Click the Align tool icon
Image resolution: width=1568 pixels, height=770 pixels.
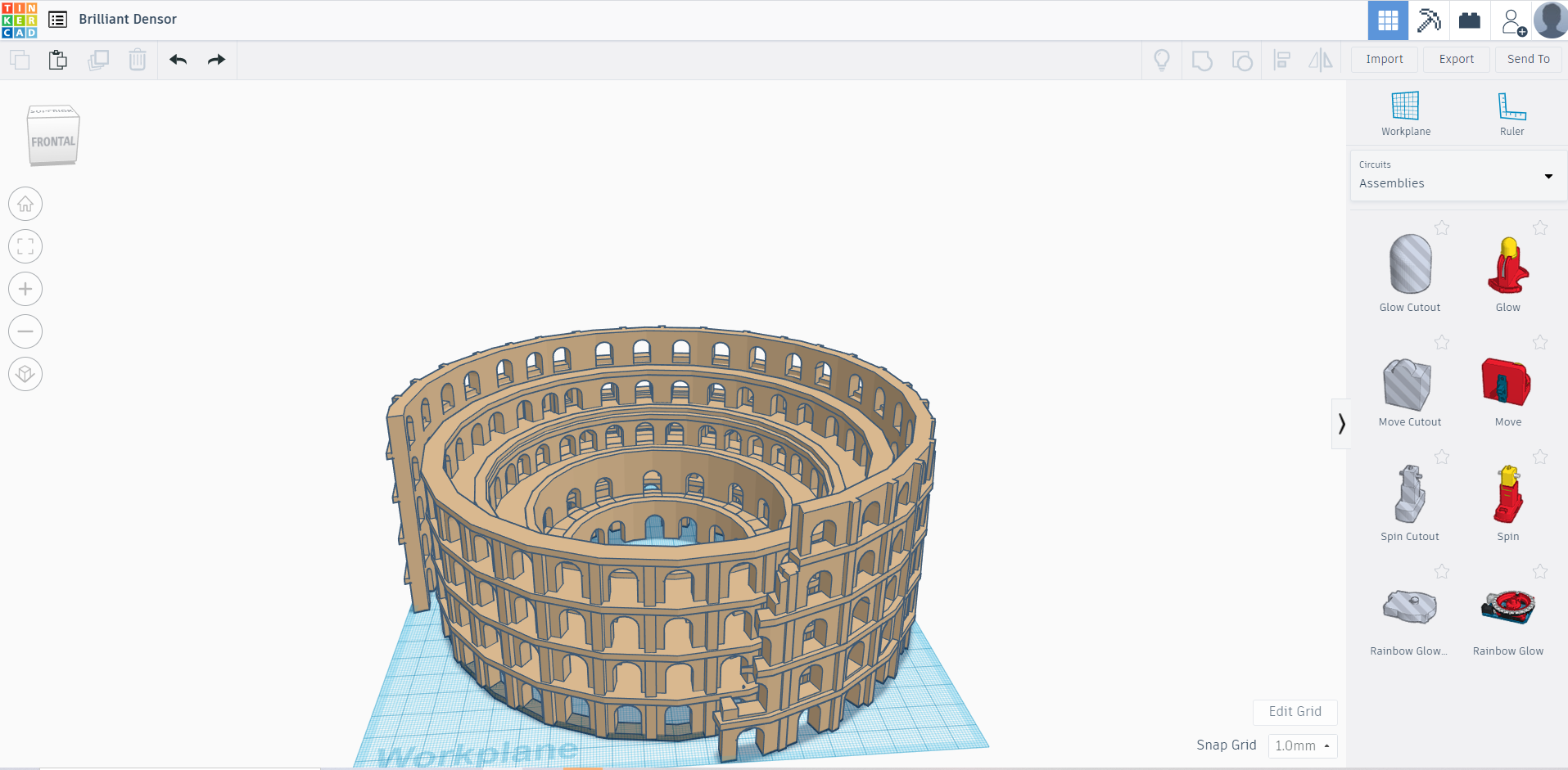1282,60
